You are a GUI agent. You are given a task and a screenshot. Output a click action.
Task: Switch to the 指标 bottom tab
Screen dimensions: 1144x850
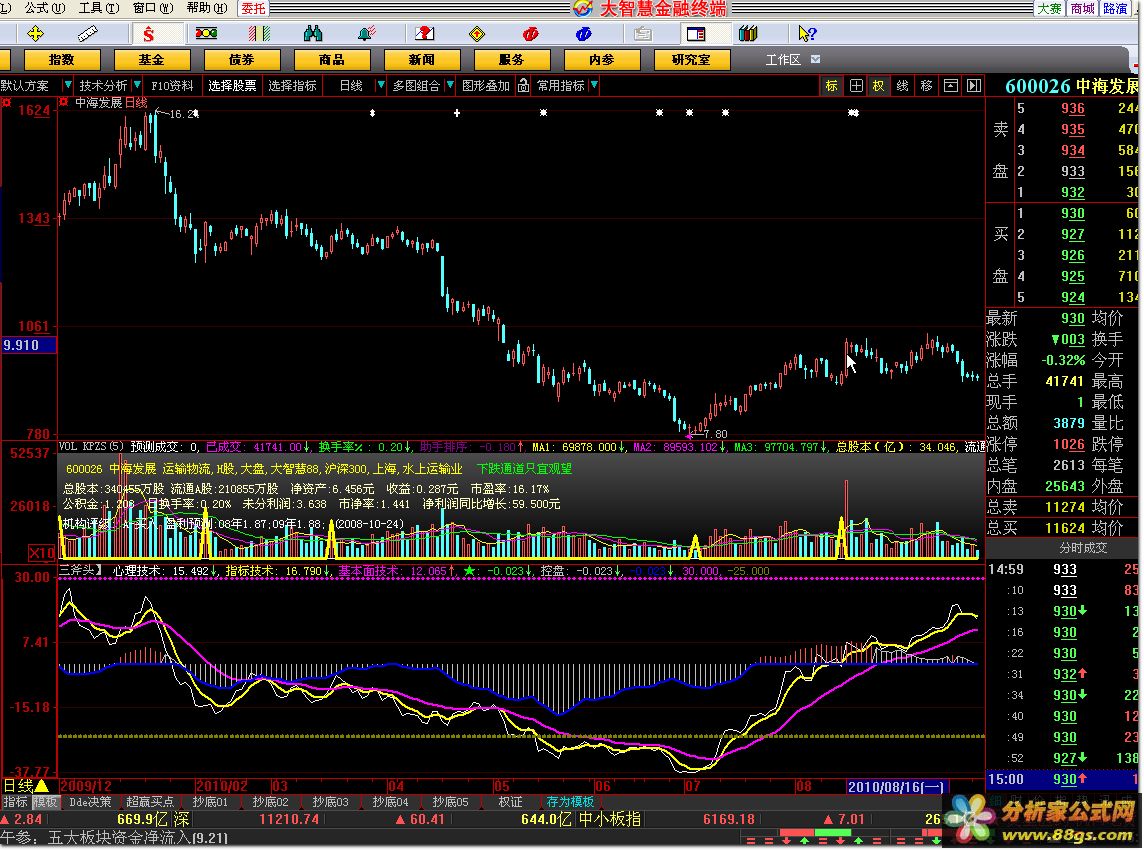(15, 802)
